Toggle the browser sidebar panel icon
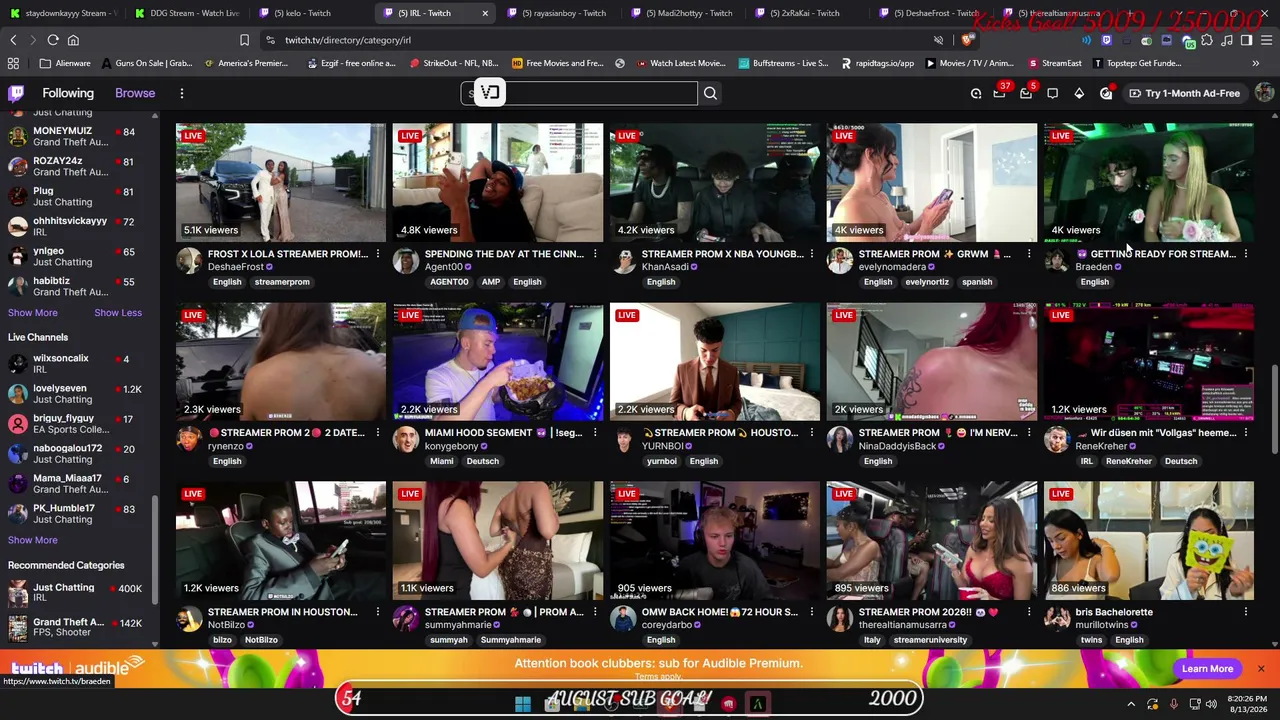1280x720 pixels. 1246,40
